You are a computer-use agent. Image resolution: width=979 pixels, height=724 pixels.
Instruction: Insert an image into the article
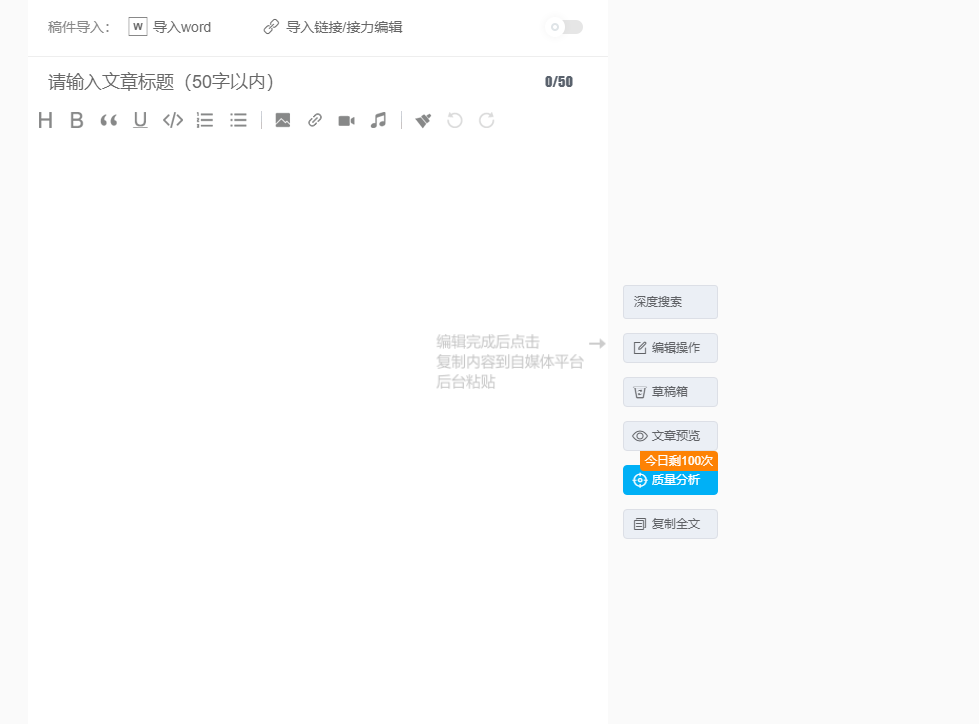pyautogui.click(x=282, y=120)
